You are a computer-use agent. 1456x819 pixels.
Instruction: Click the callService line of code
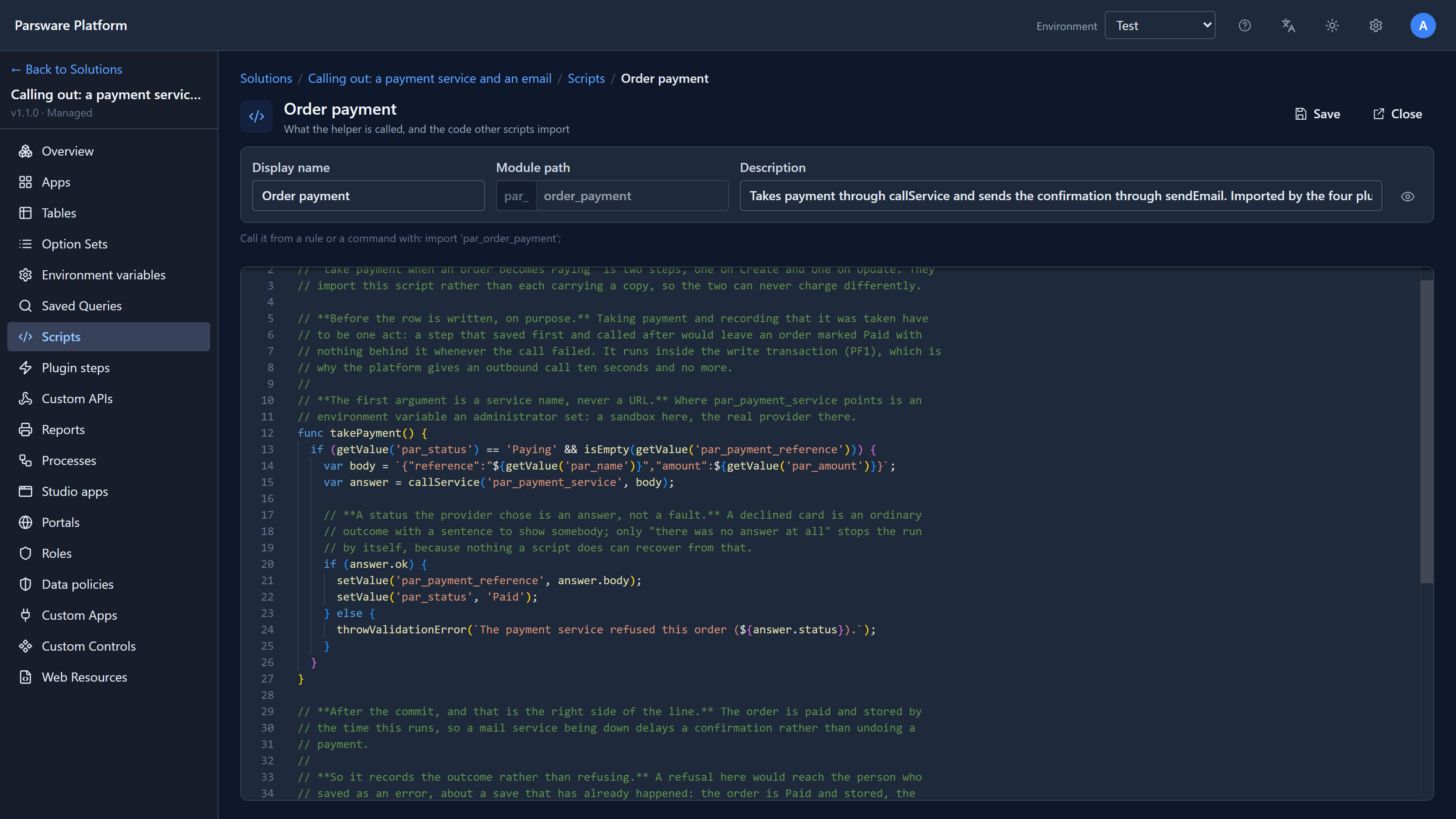[499, 482]
